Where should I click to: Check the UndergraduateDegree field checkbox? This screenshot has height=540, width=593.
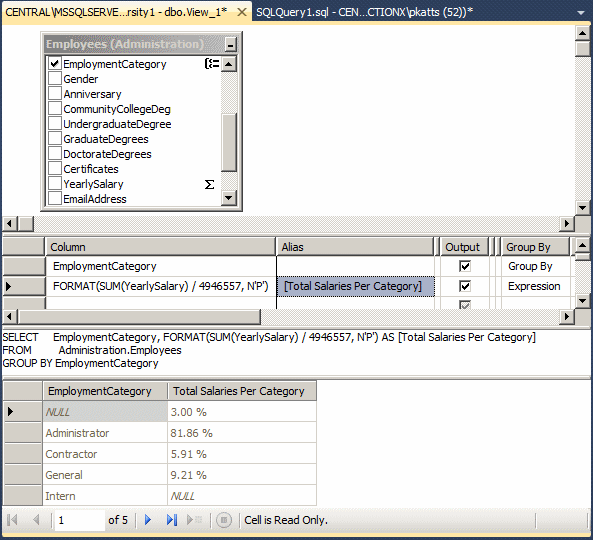(55, 123)
